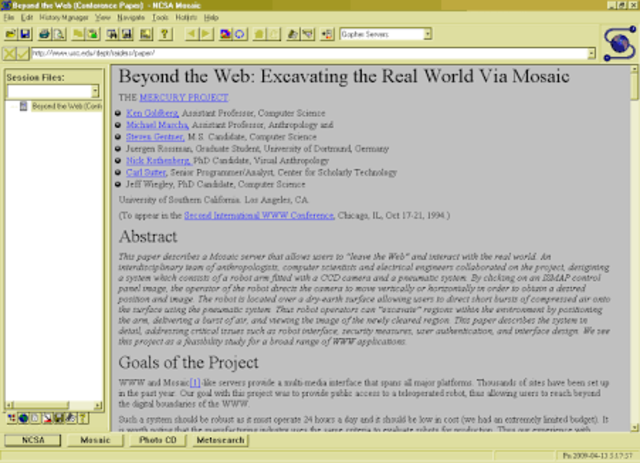Click the date and time in status bar
Screen dimensions: 640x463
click(598, 456)
